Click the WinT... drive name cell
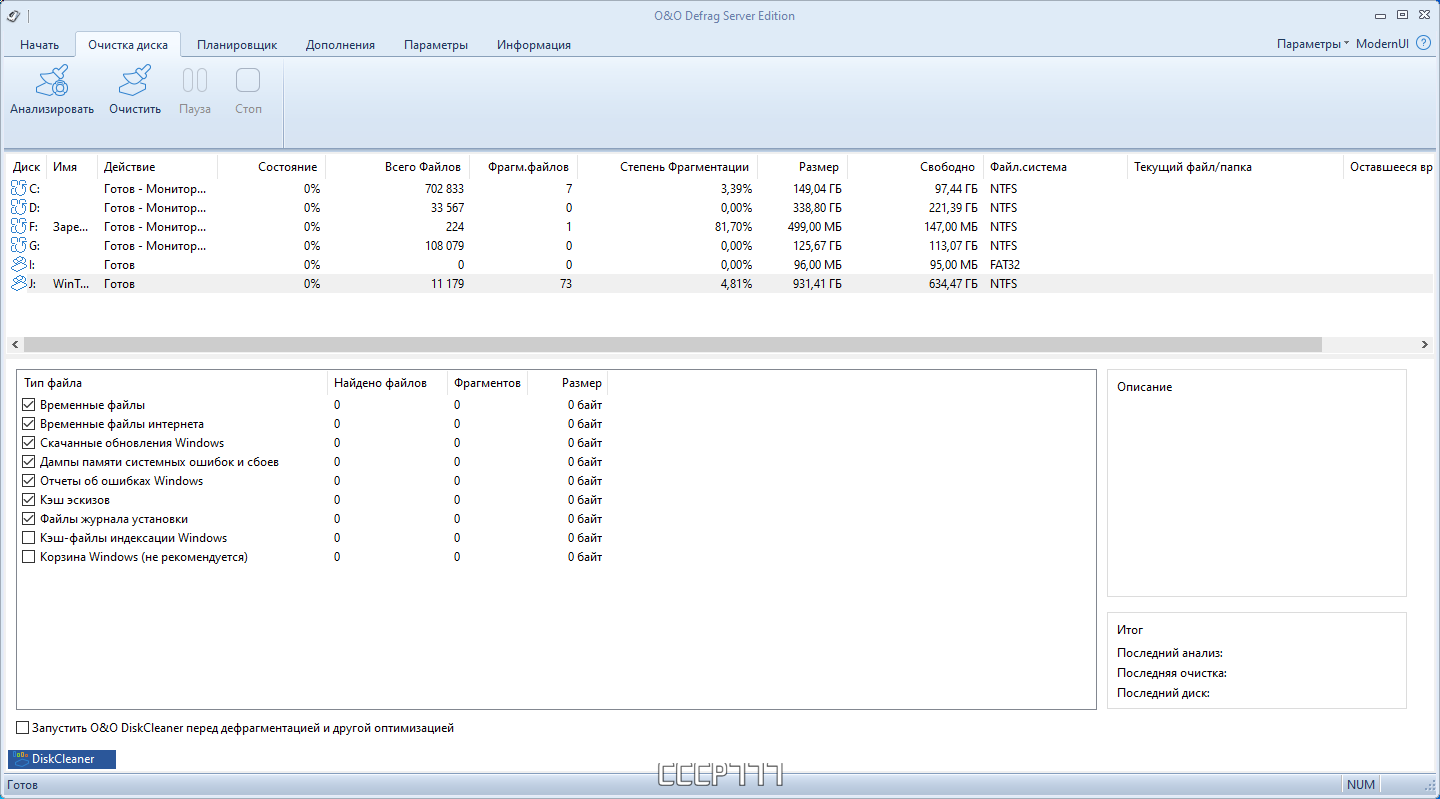The image size is (1440, 799). [x=72, y=284]
